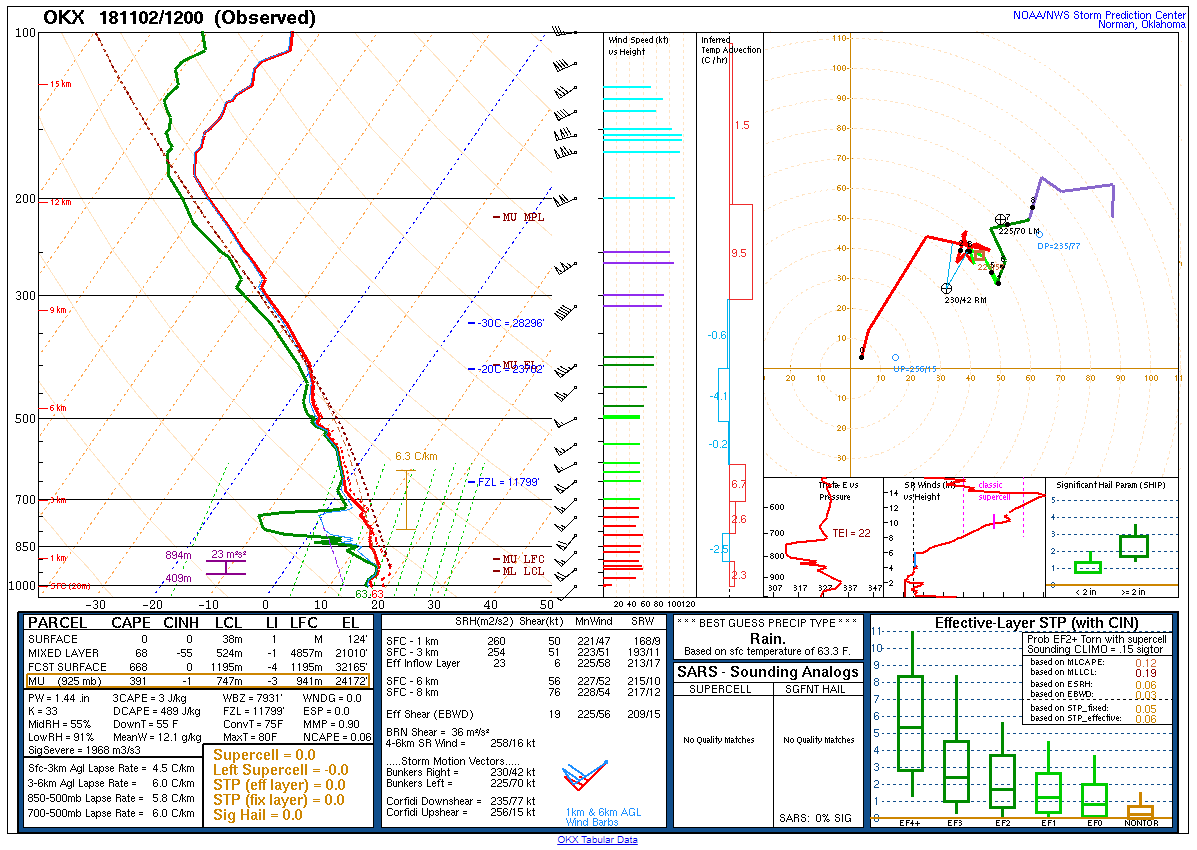Click the 'EF4+' box plot label
Screen dimensions: 1197x850
(x=909, y=823)
